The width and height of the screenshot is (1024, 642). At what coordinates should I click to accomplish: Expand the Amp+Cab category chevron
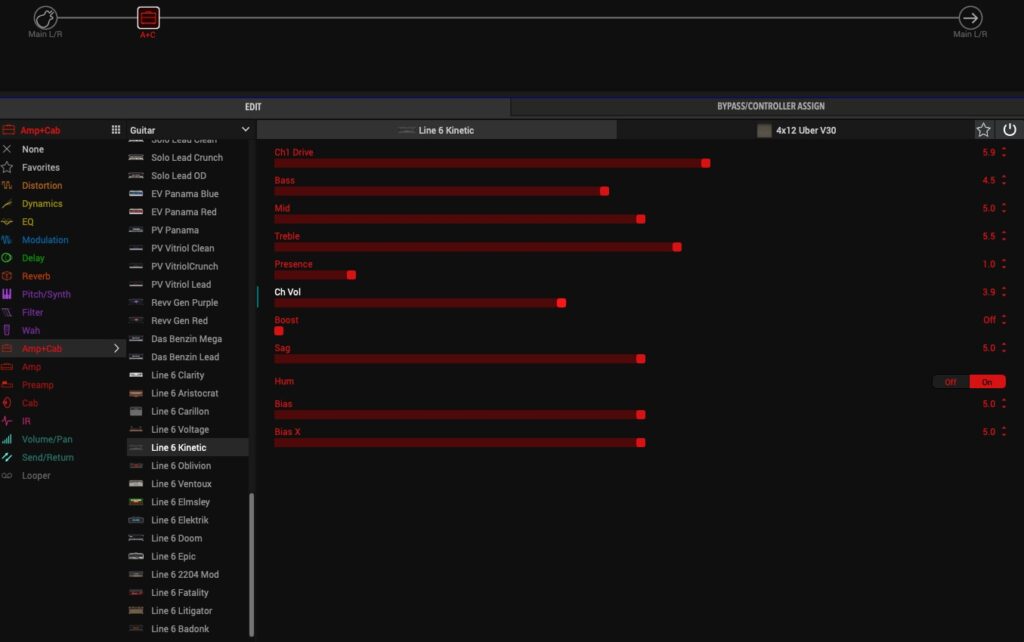(116, 349)
